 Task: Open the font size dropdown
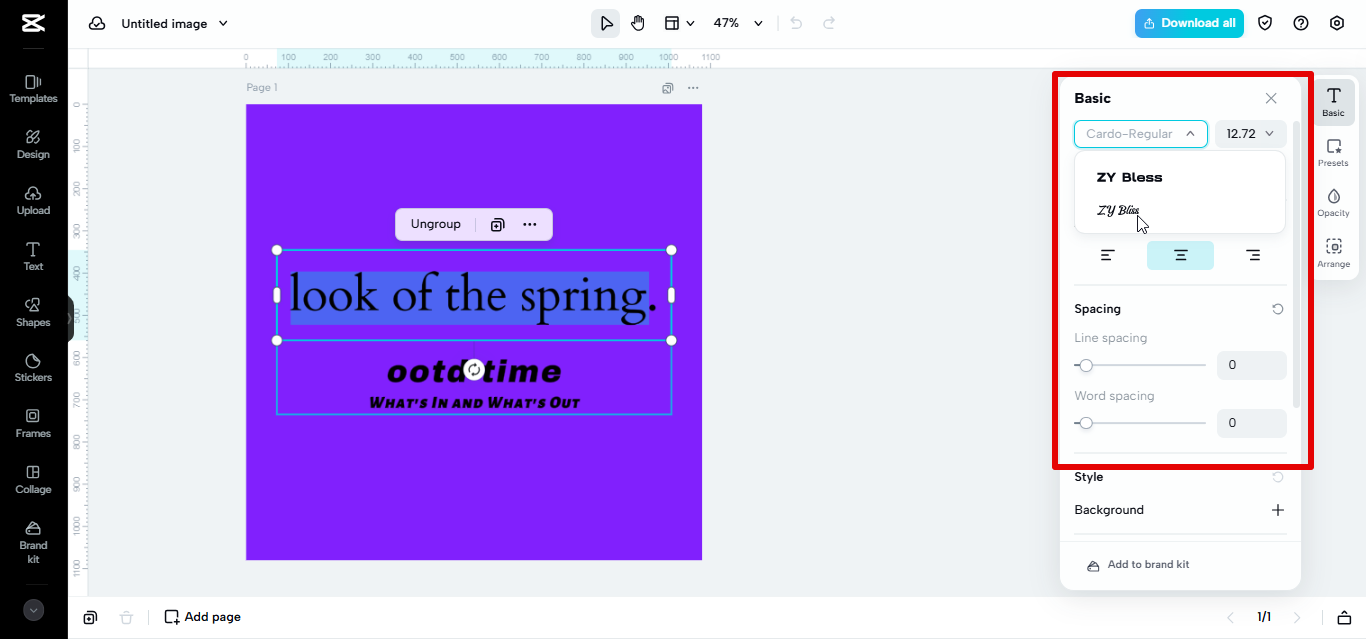click(x=1250, y=133)
